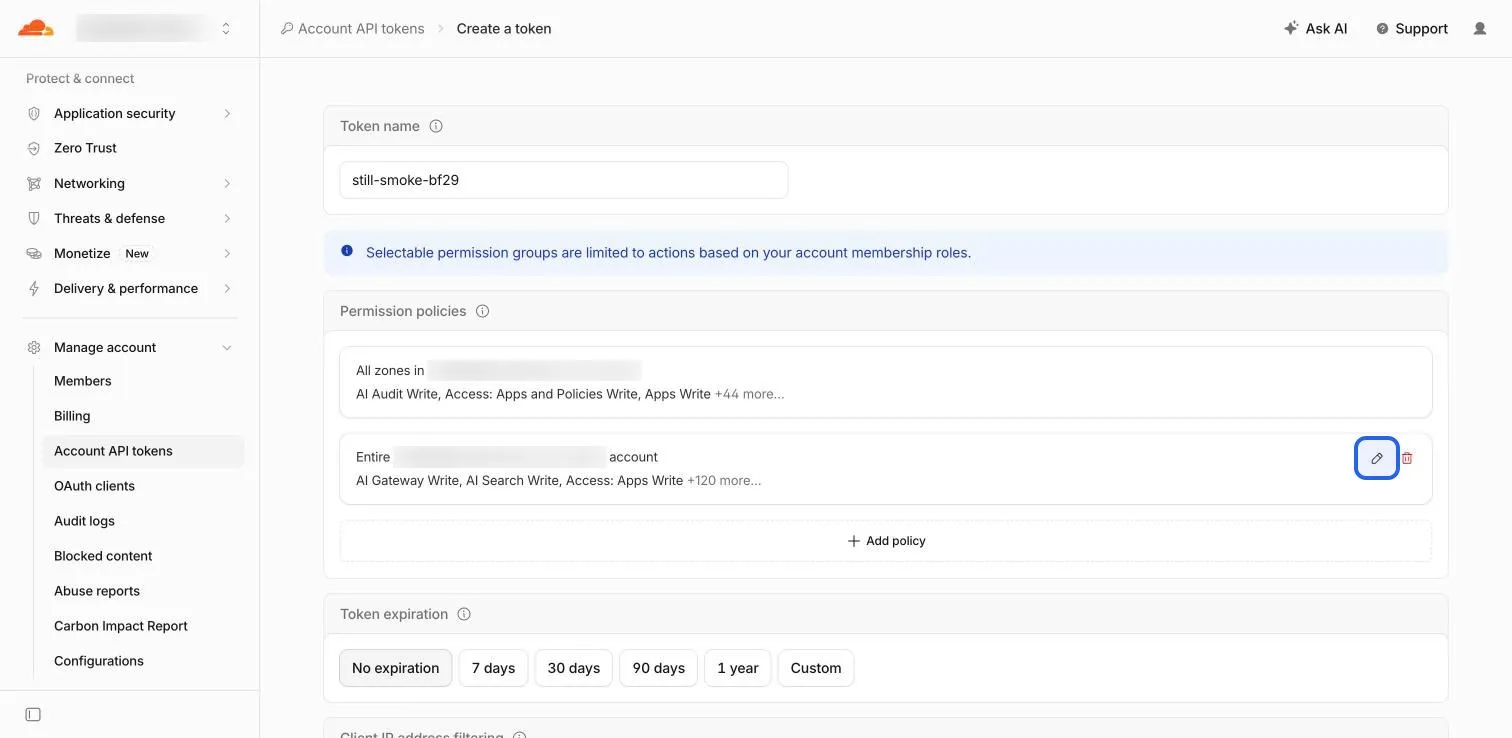Image resolution: width=1512 pixels, height=738 pixels.
Task: Click the Token name input field
Action: (564, 180)
